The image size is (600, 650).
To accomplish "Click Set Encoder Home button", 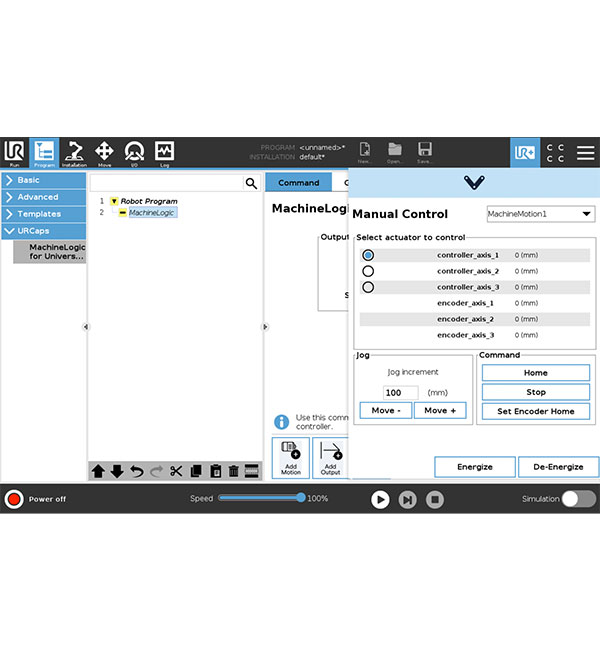I will coord(536,411).
